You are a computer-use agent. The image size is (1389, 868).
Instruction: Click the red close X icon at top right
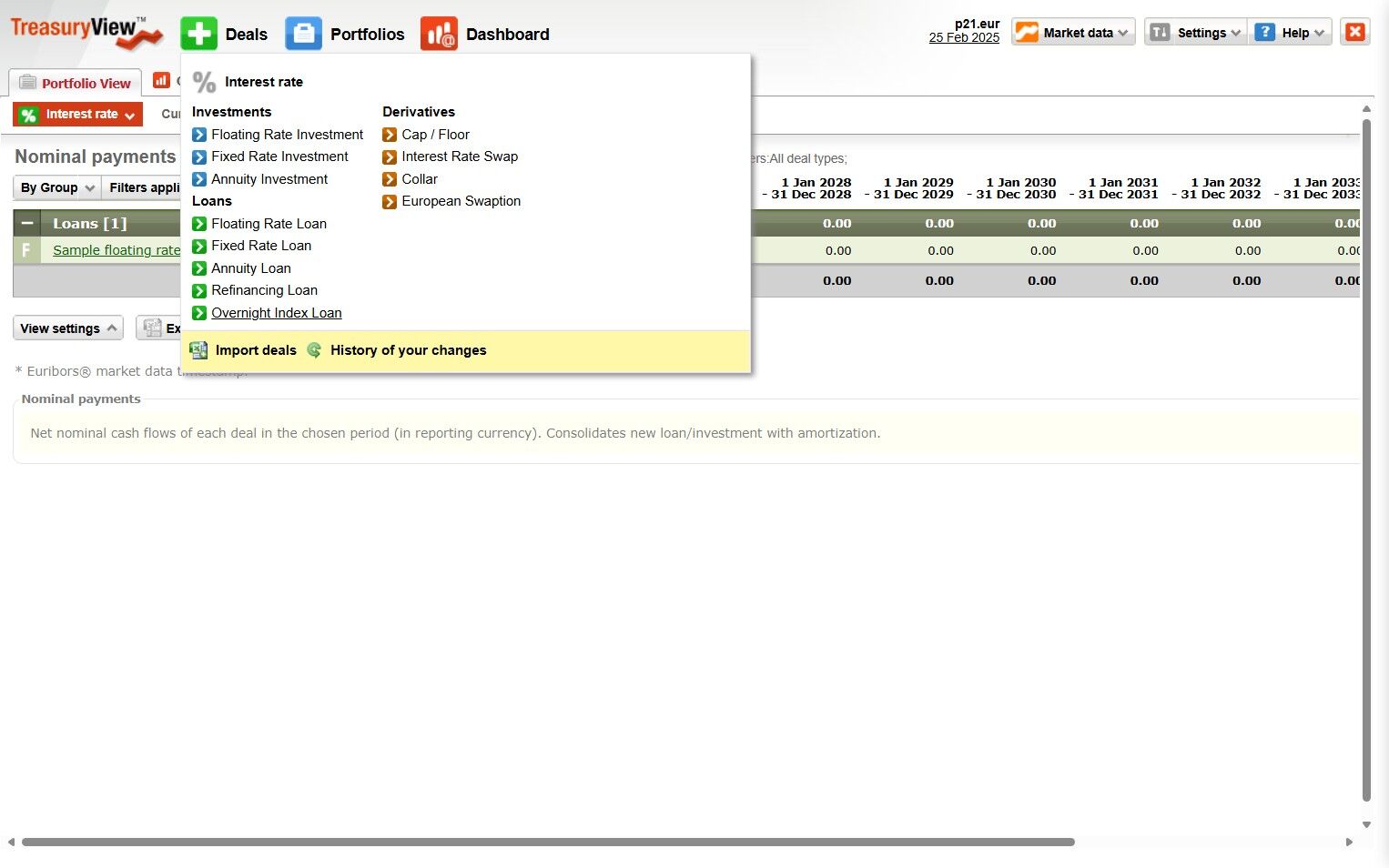pos(1354,32)
